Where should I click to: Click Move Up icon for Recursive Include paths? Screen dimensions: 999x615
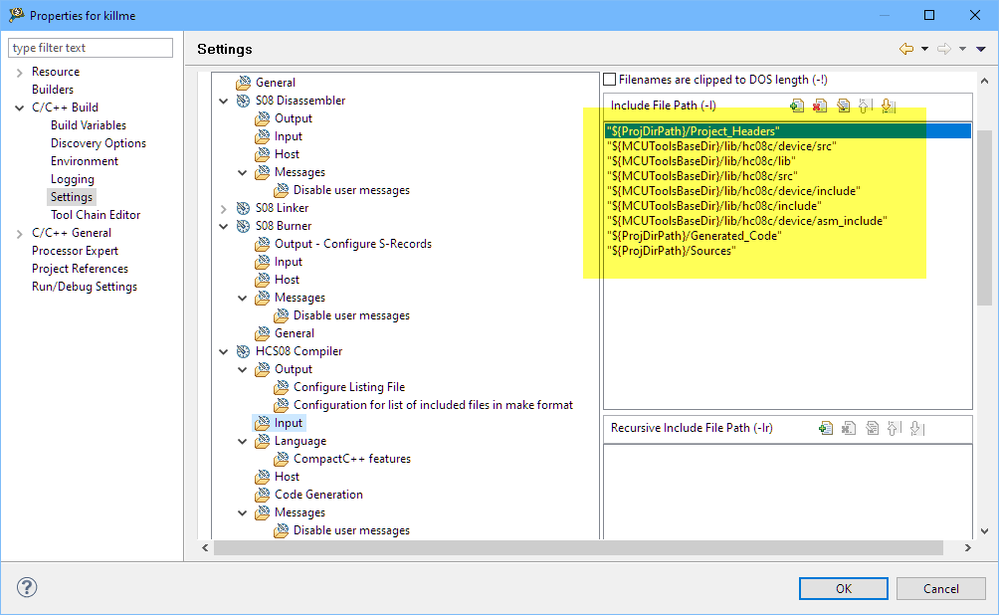coord(894,428)
